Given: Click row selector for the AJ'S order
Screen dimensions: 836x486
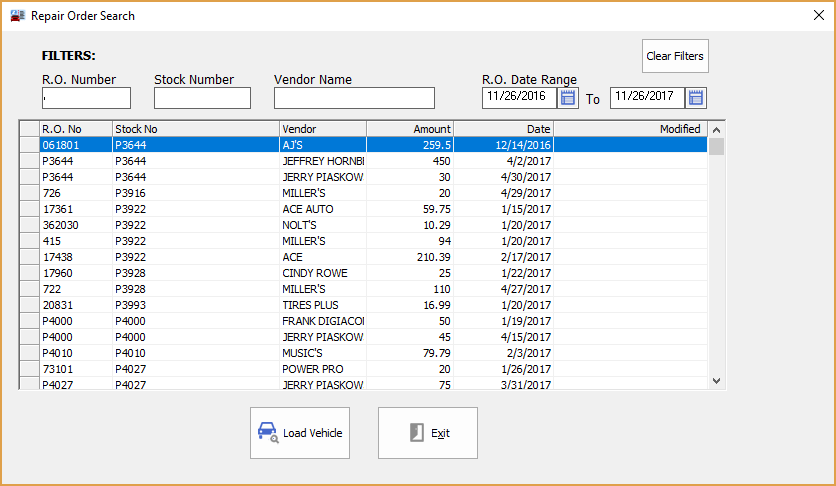Looking at the screenshot, I should click(29, 145).
